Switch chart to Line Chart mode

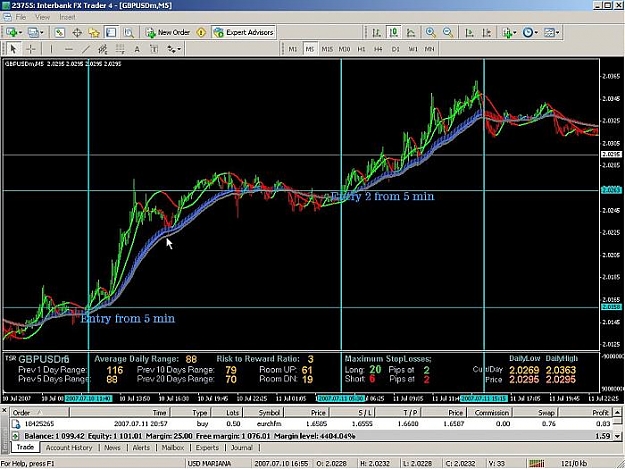tap(411, 33)
